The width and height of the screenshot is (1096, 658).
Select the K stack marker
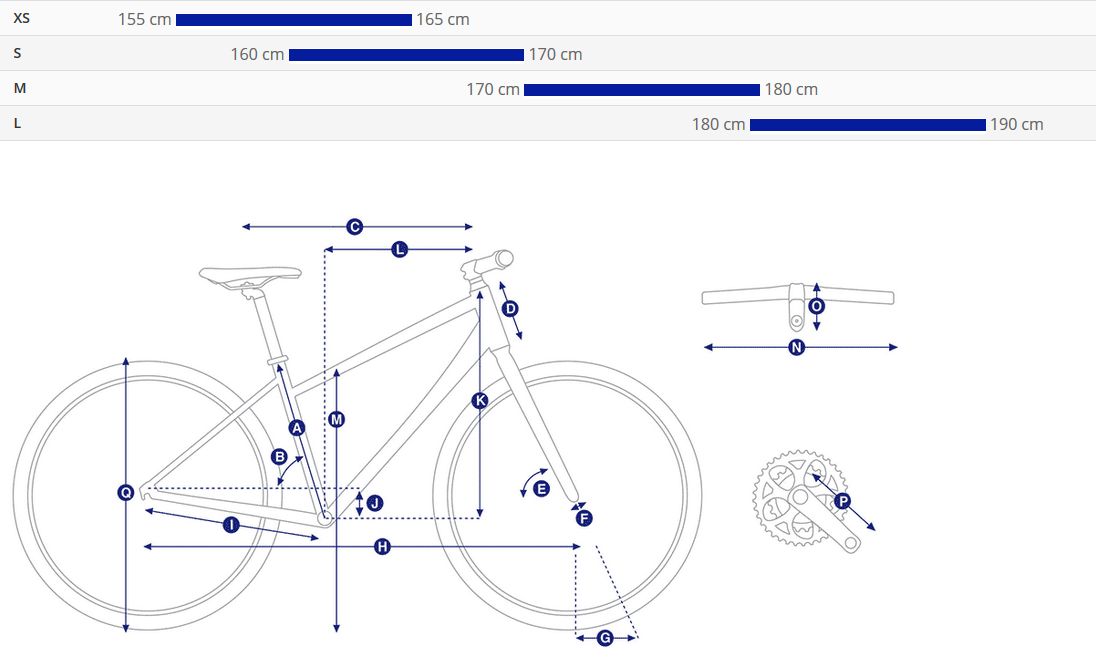(480, 401)
